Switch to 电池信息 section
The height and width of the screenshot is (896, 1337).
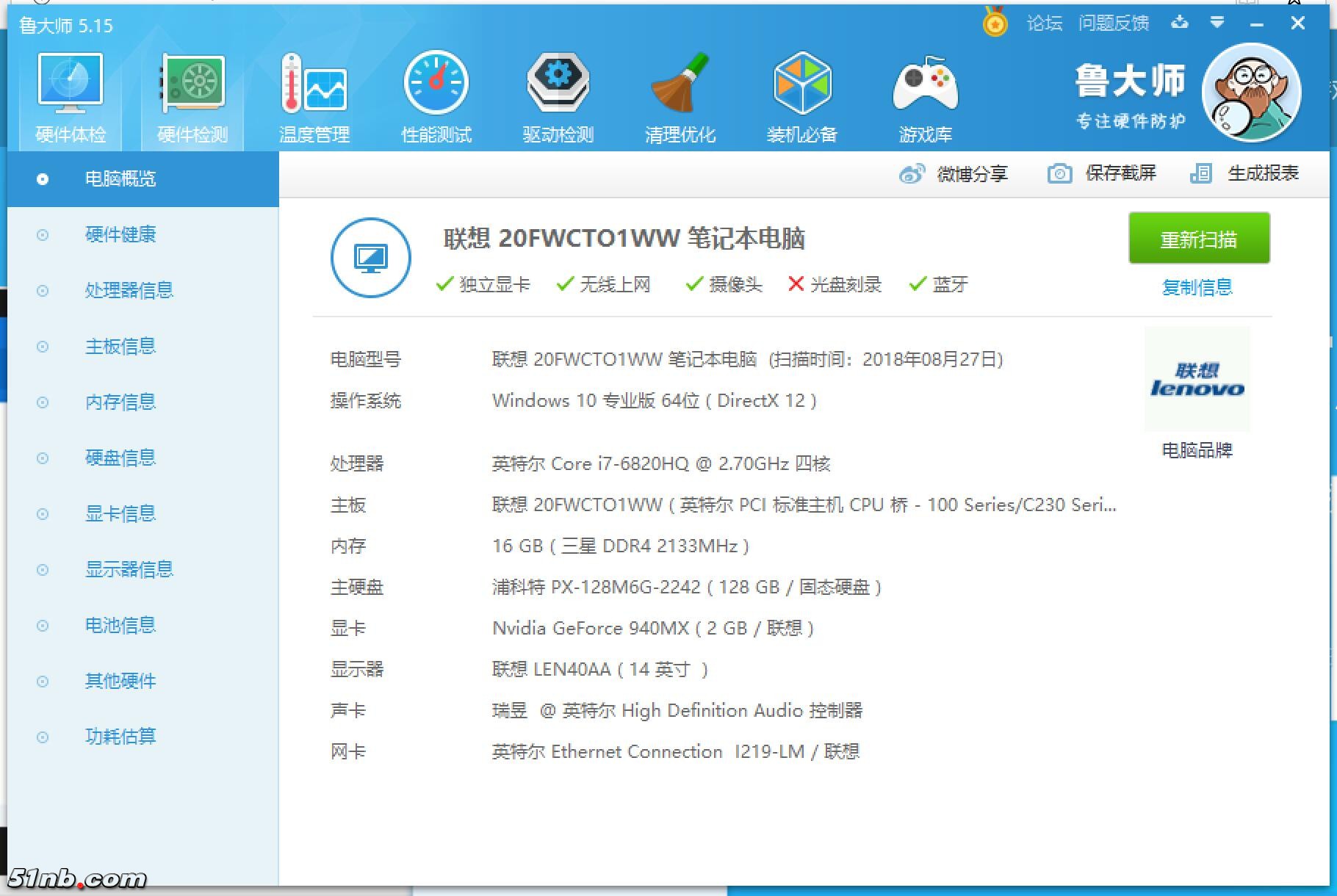[120, 626]
